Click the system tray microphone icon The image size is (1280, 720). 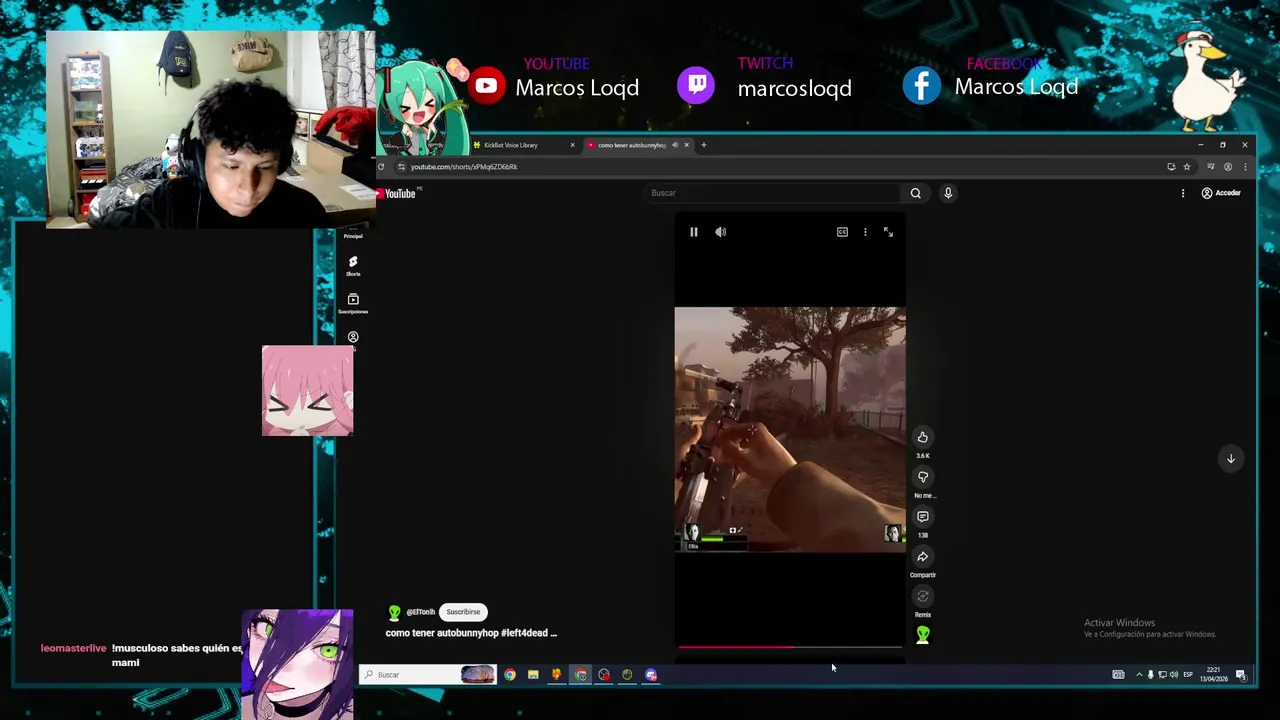(1150, 675)
